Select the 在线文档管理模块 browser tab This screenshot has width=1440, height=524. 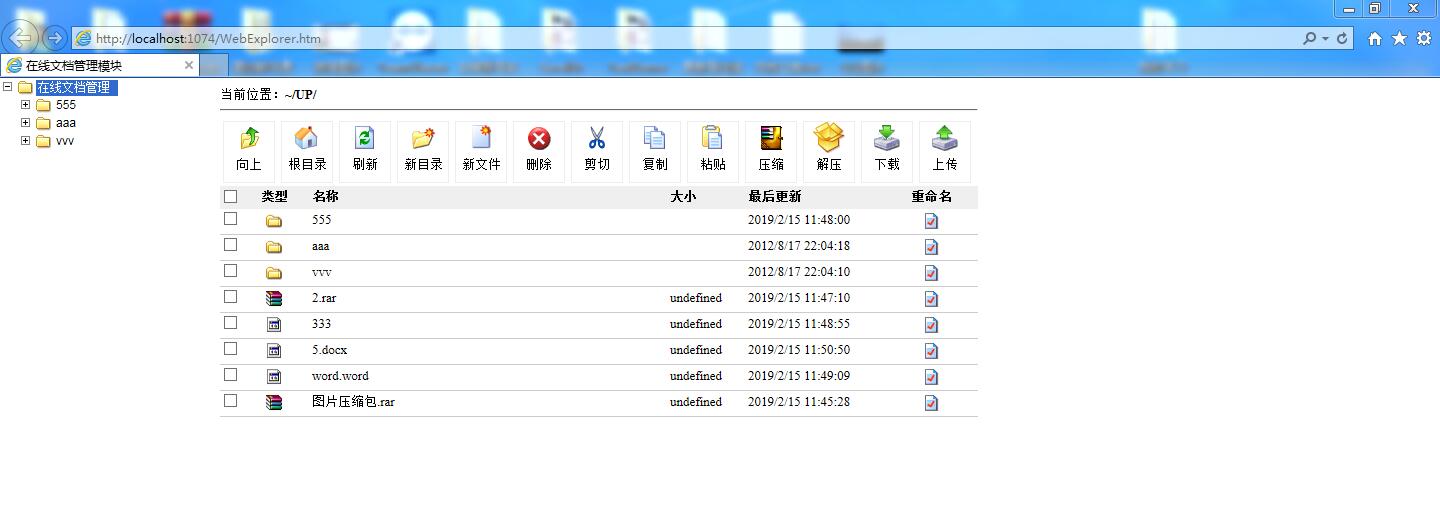tap(100, 65)
